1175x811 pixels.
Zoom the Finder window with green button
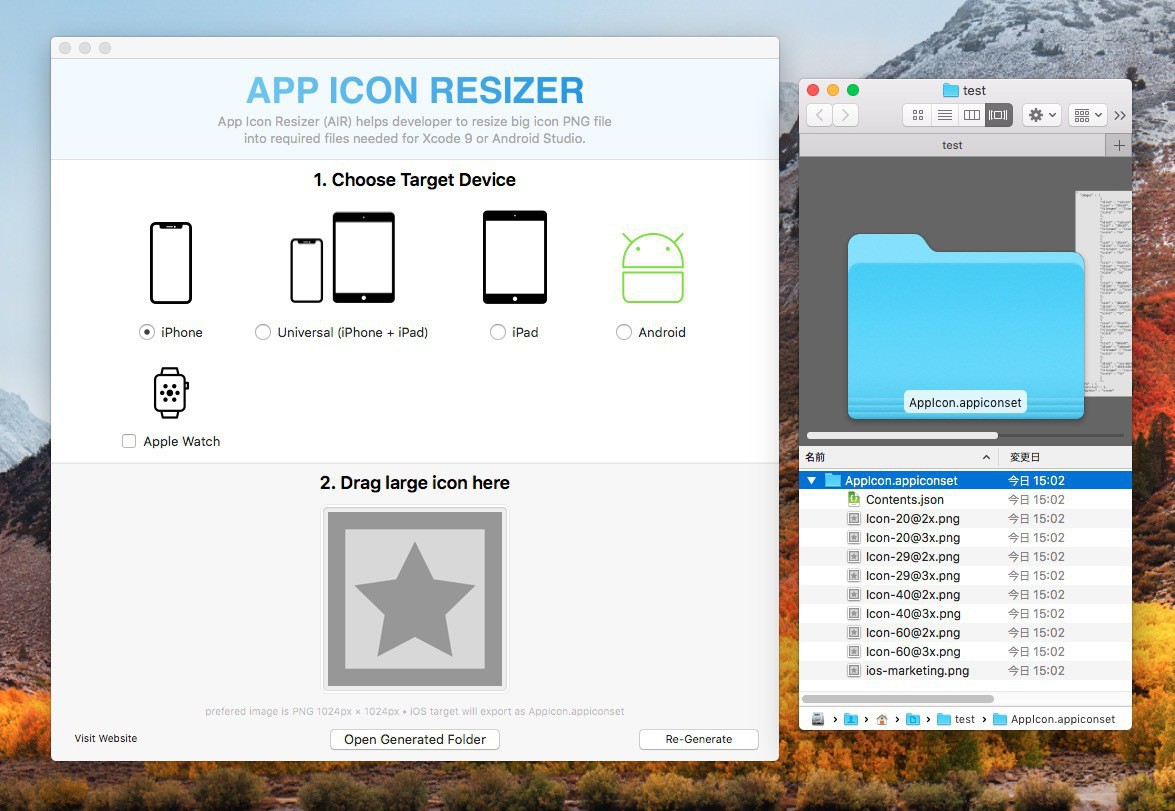click(x=853, y=90)
